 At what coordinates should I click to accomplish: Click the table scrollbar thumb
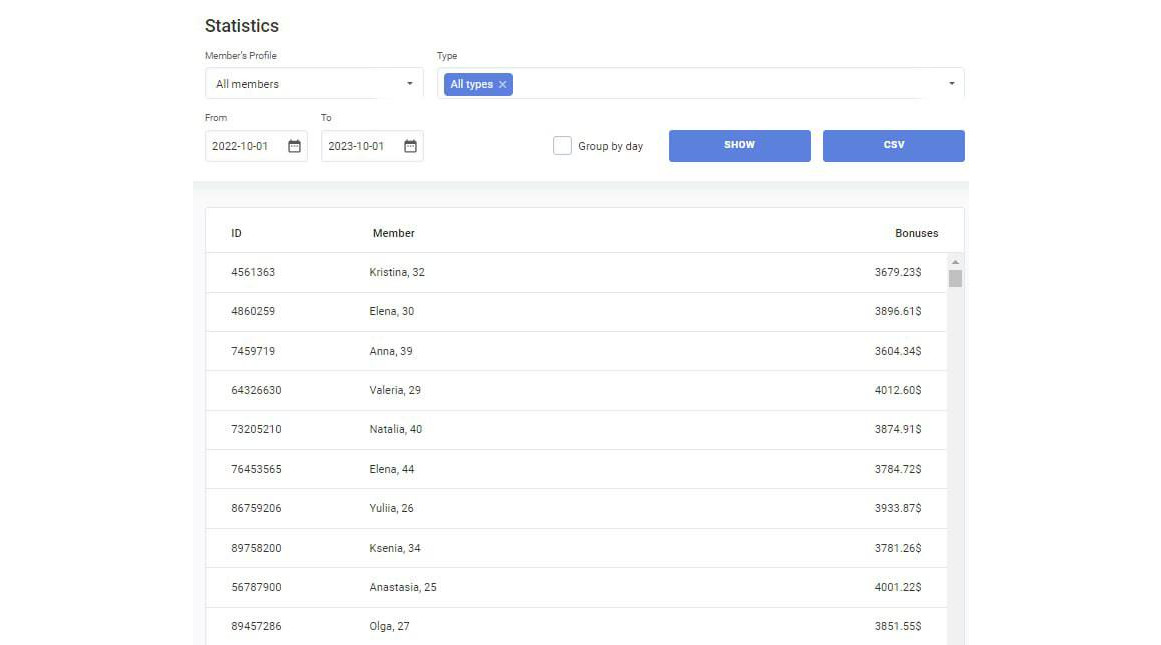(x=955, y=278)
